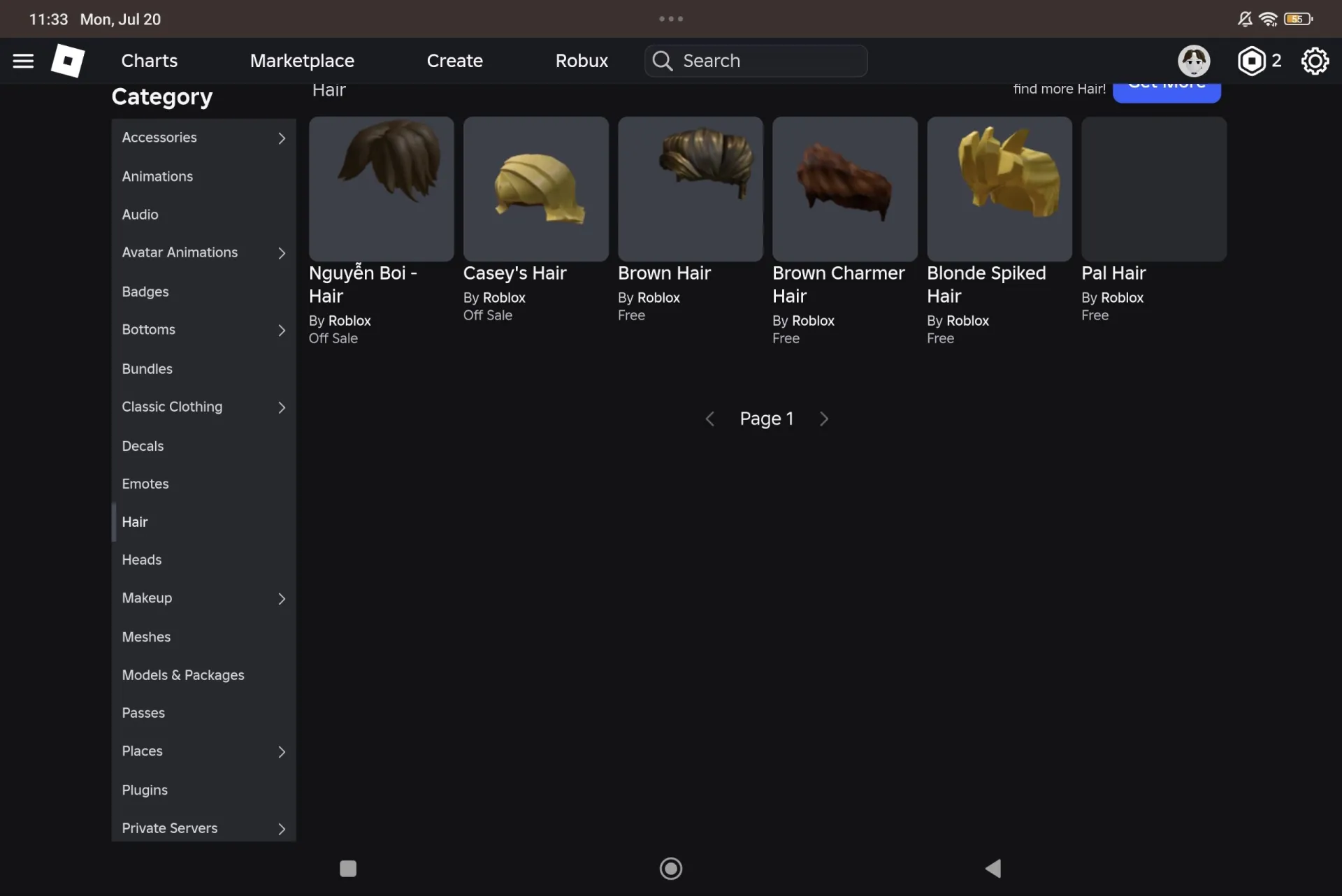The width and height of the screenshot is (1342, 896).
Task: Expand the Avatar Animations chevron
Action: [282, 253]
